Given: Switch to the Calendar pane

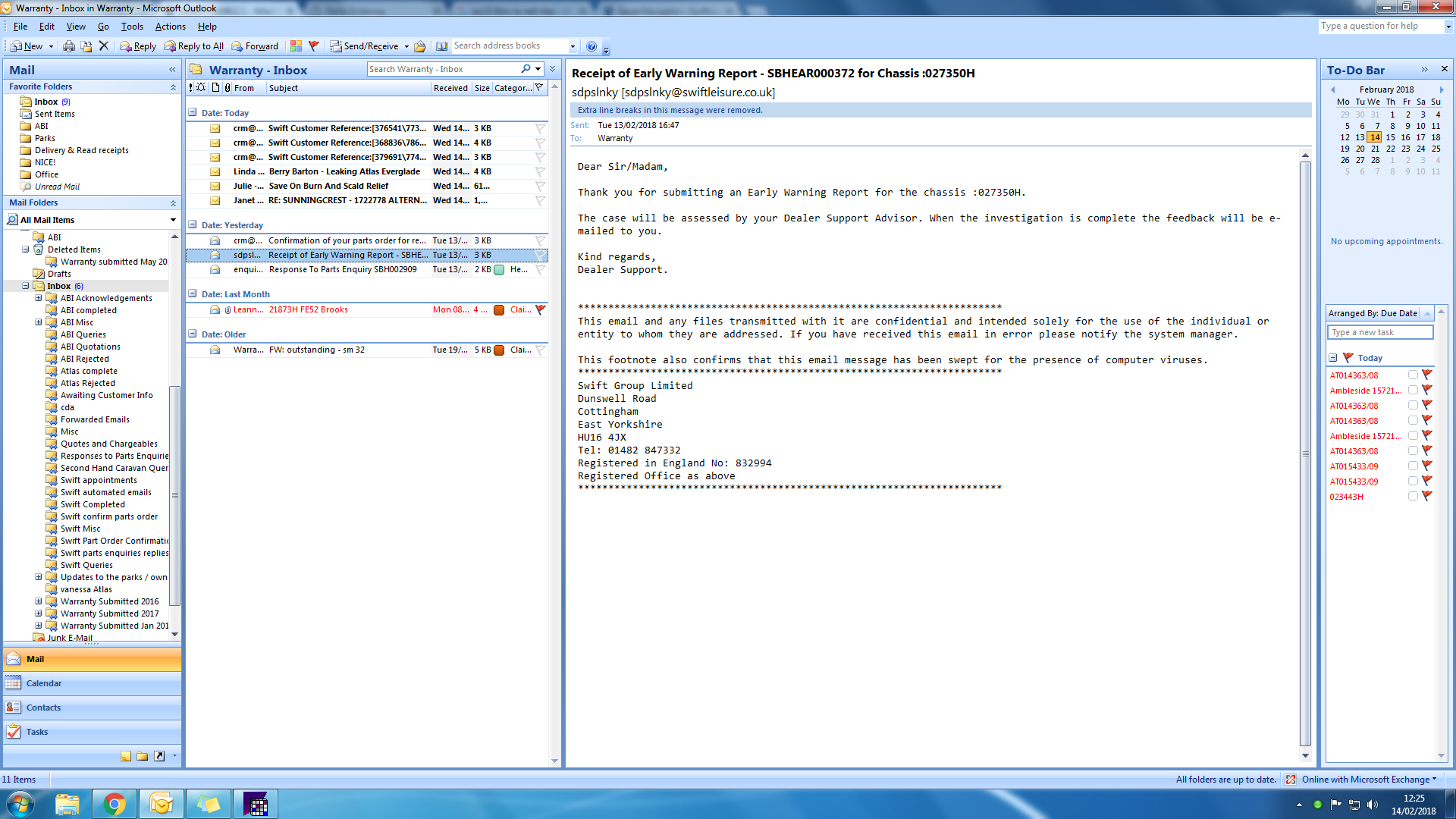Looking at the screenshot, I should 44,683.
